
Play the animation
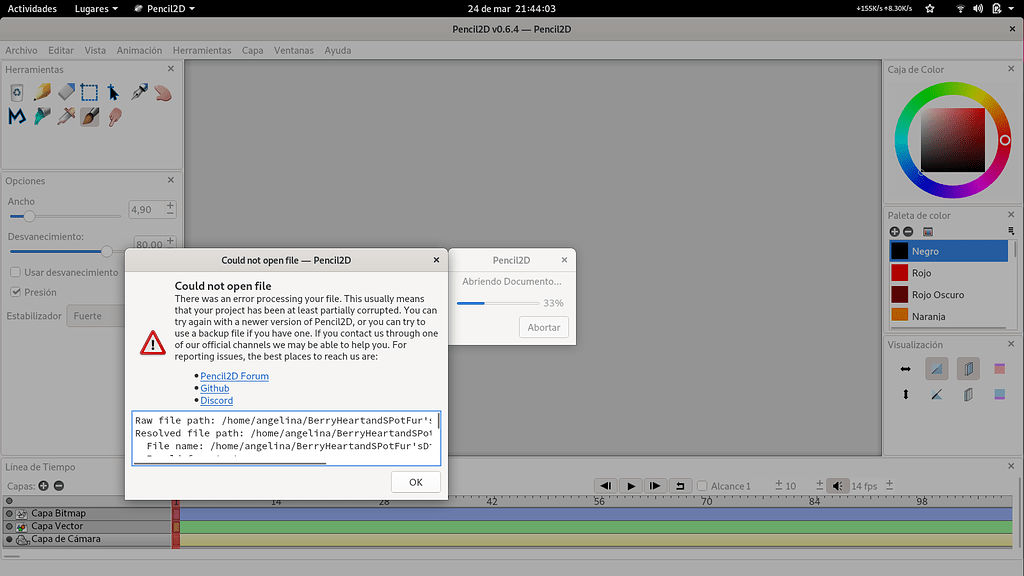coord(631,485)
